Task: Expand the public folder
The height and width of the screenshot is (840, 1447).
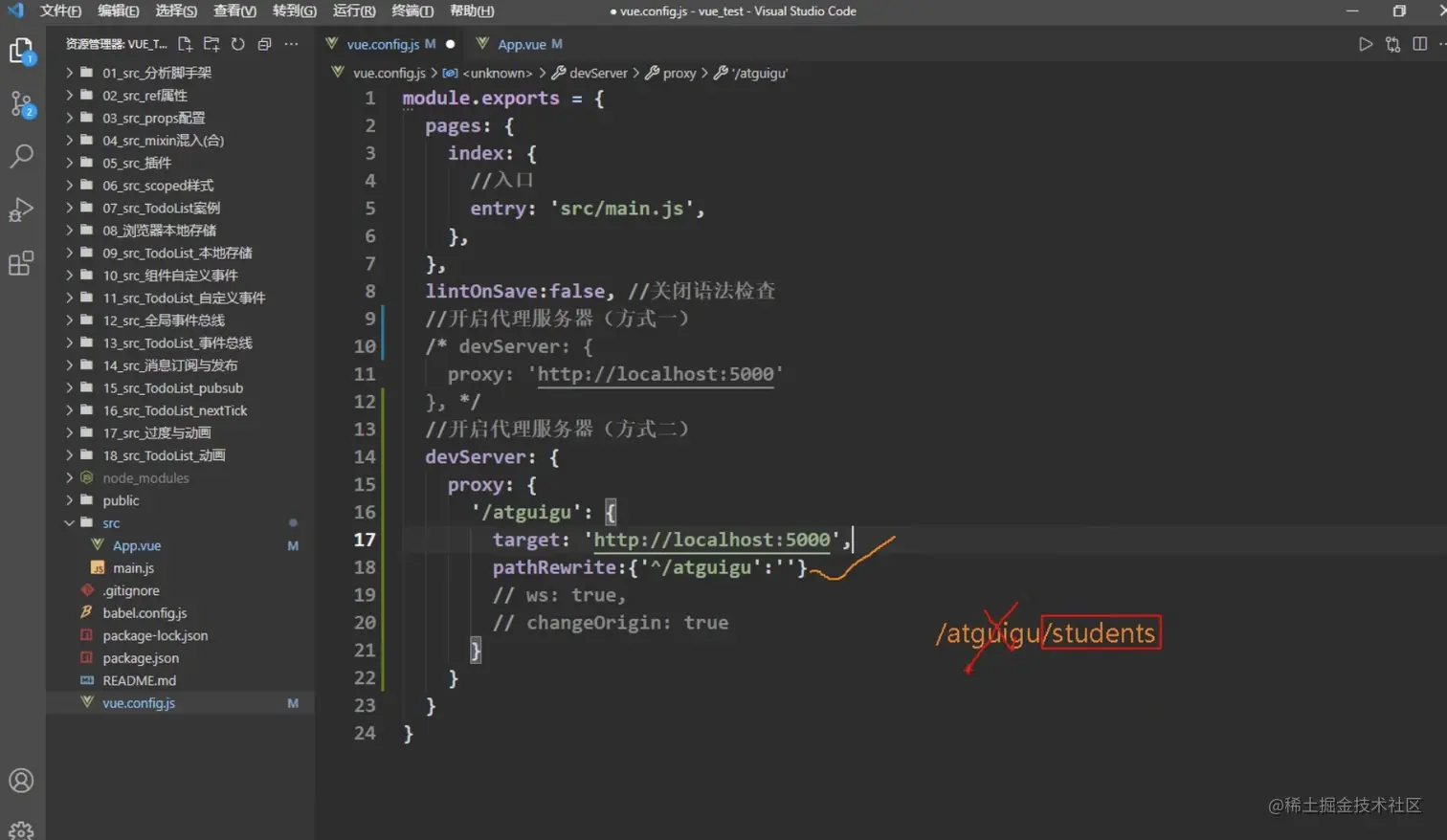Action: coord(69,500)
